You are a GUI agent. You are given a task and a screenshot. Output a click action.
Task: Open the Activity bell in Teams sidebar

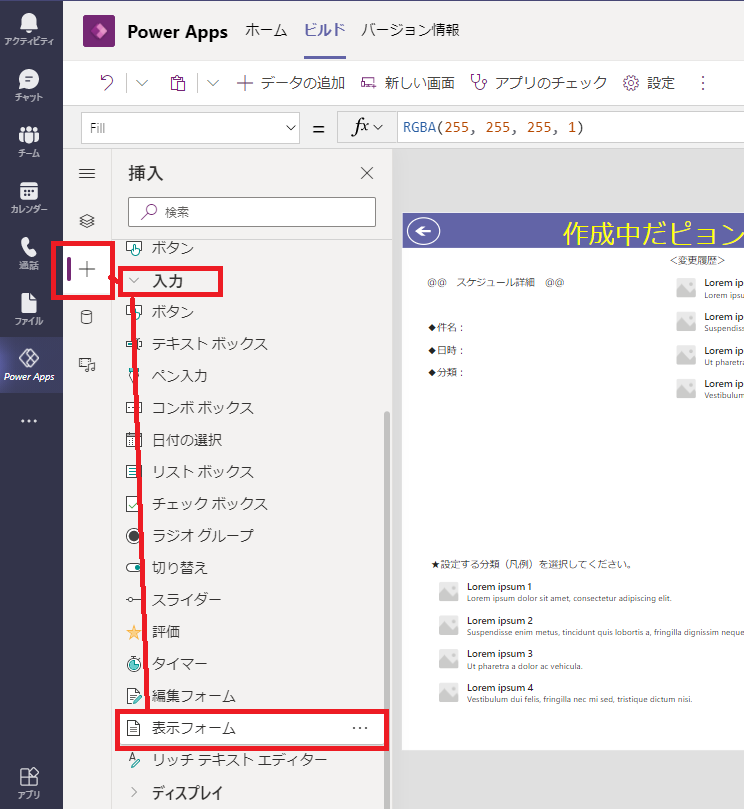coord(29,29)
